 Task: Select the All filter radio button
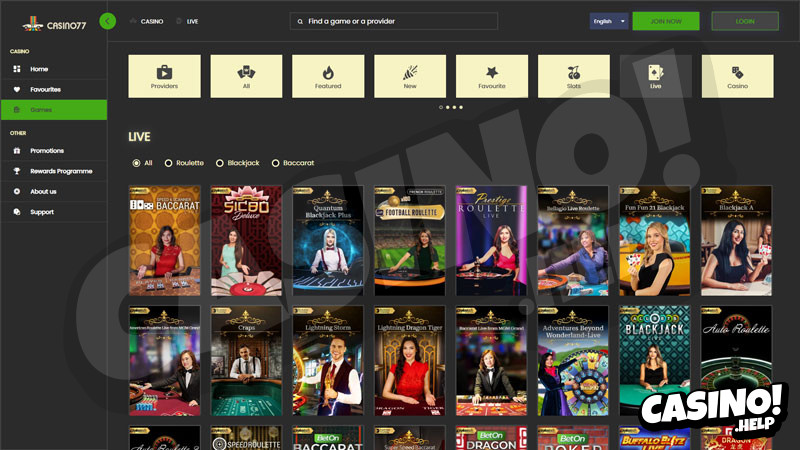point(136,163)
